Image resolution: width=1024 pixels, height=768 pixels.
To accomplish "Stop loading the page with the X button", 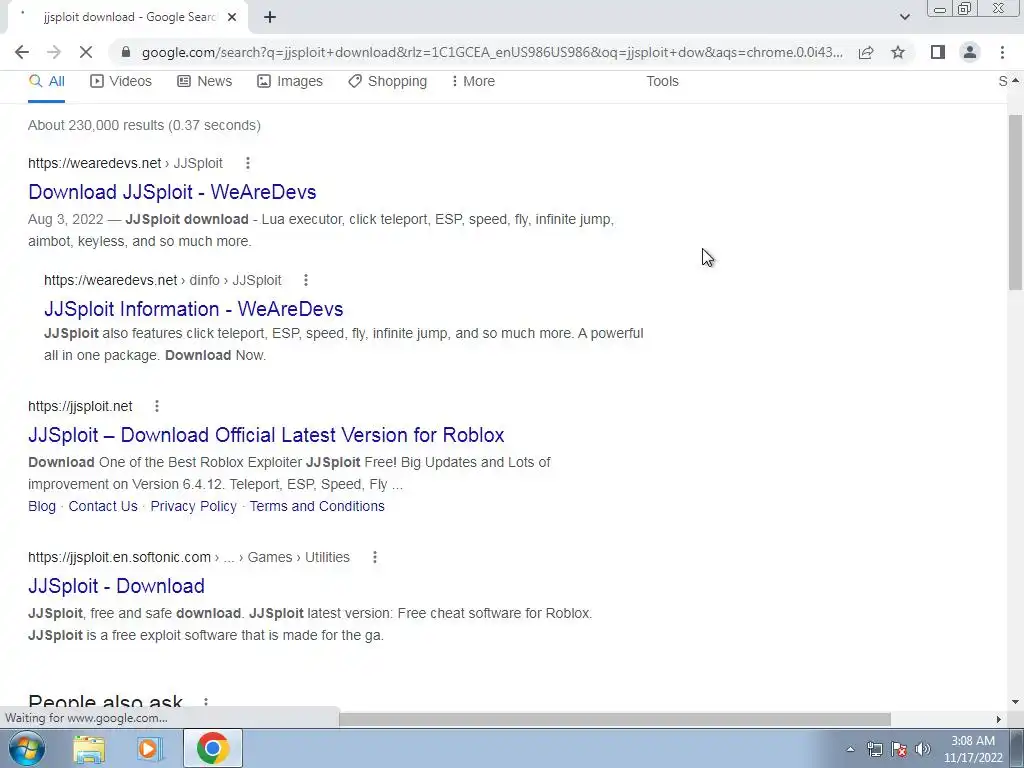I will 86,52.
